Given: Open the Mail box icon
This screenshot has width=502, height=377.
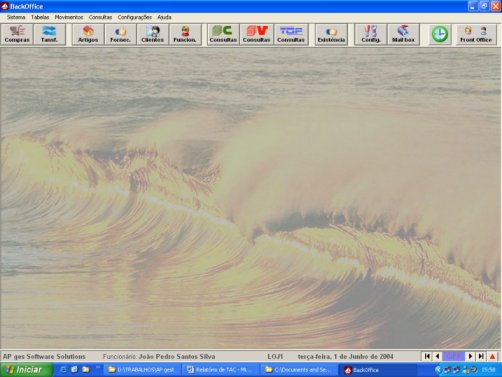Looking at the screenshot, I should 403,34.
